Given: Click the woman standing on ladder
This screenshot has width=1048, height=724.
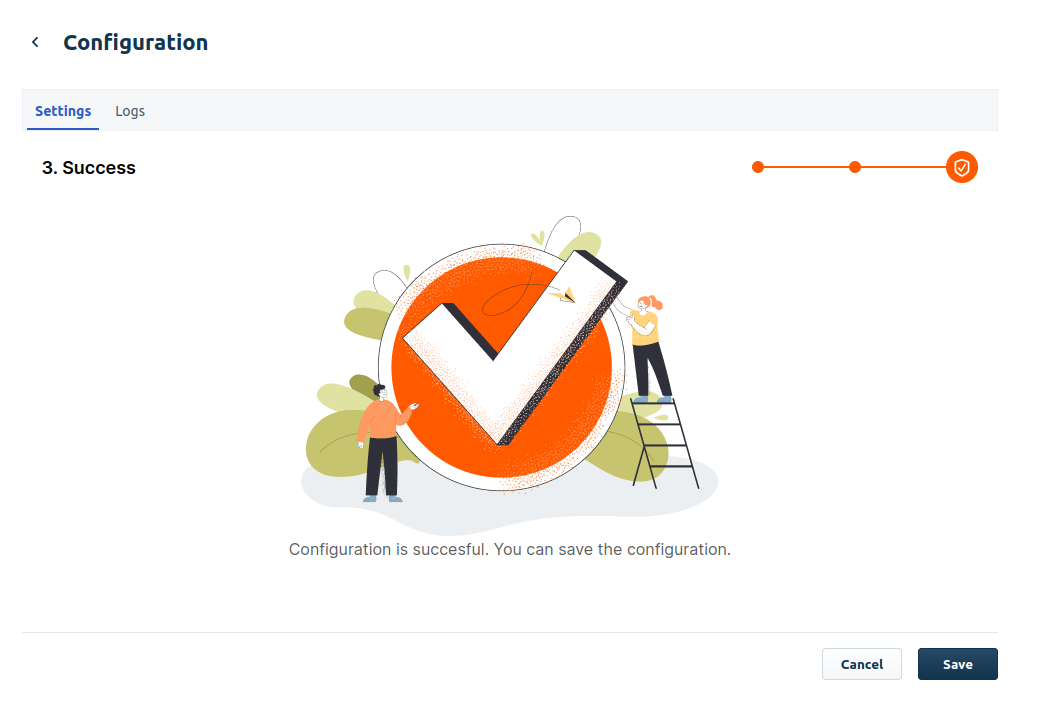Looking at the screenshot, I should tap(647, 345).
